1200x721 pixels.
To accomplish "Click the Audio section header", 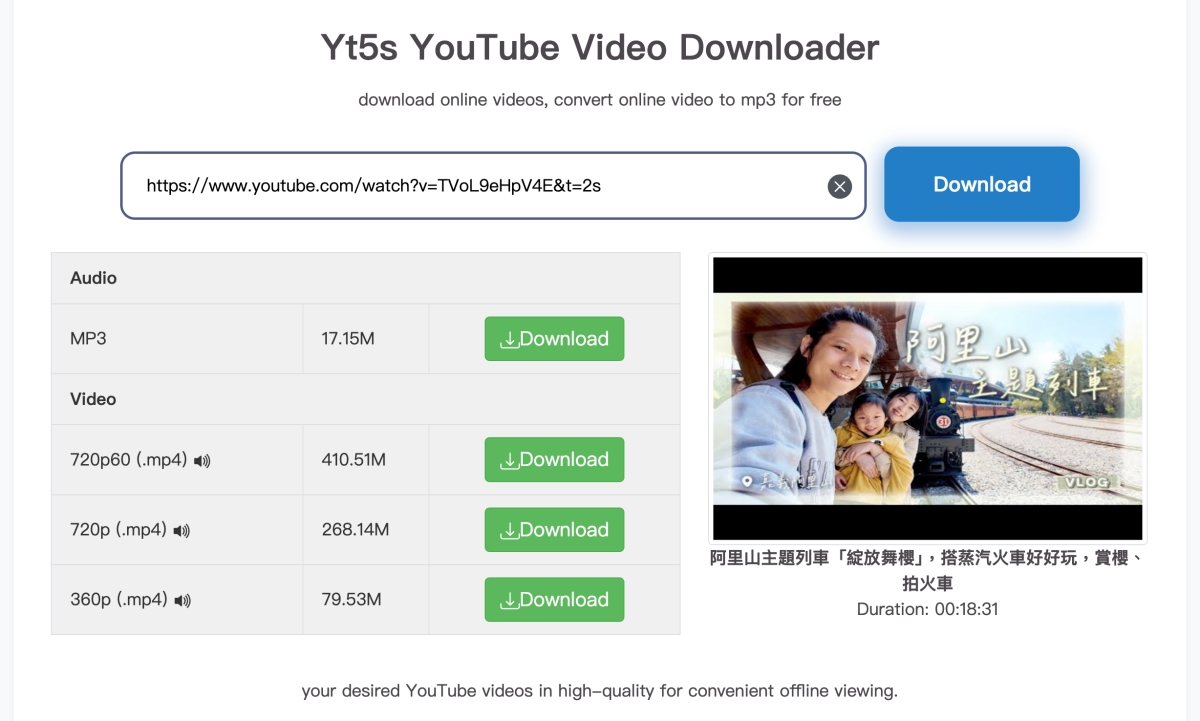I will pyautogui.click(x=366, y=278).
